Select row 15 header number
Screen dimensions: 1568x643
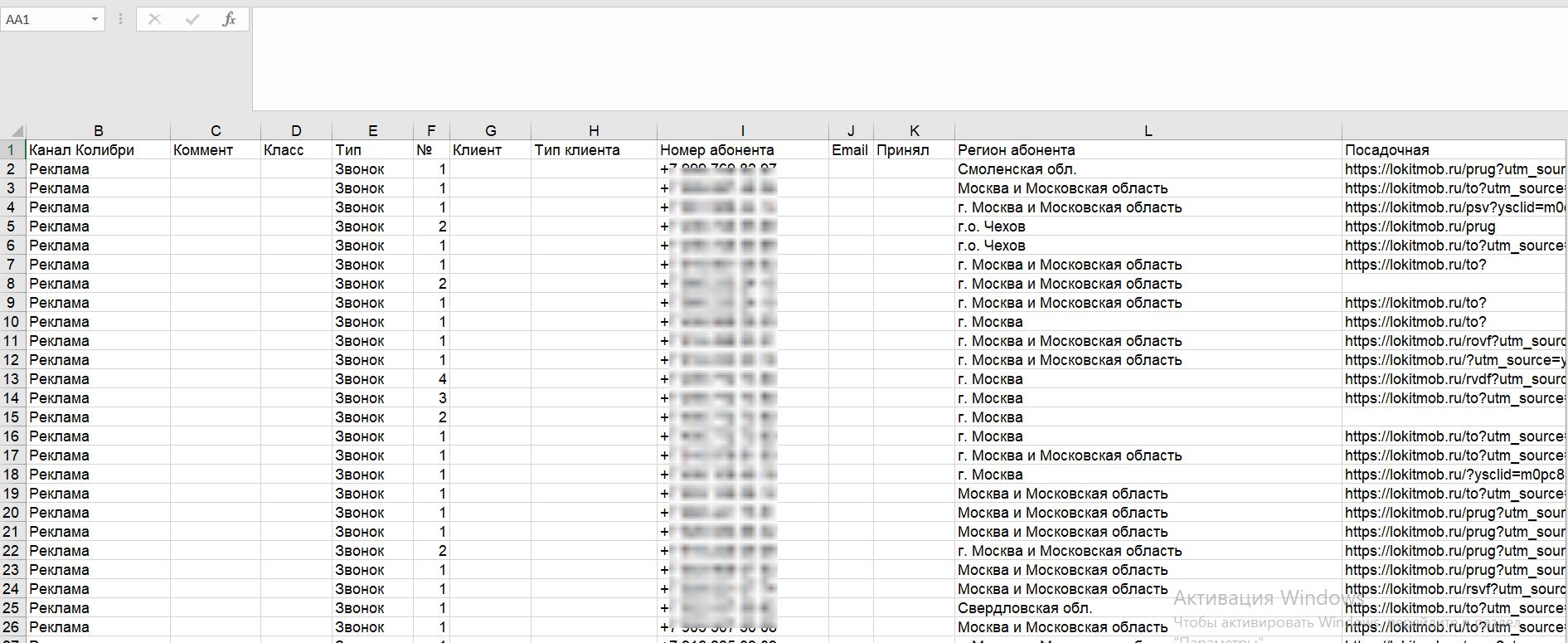tap(12, 417)
